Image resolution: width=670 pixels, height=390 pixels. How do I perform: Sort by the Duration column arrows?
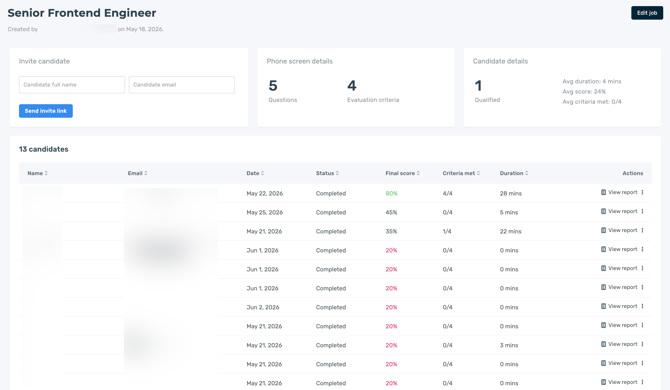(x=526, y=173)
